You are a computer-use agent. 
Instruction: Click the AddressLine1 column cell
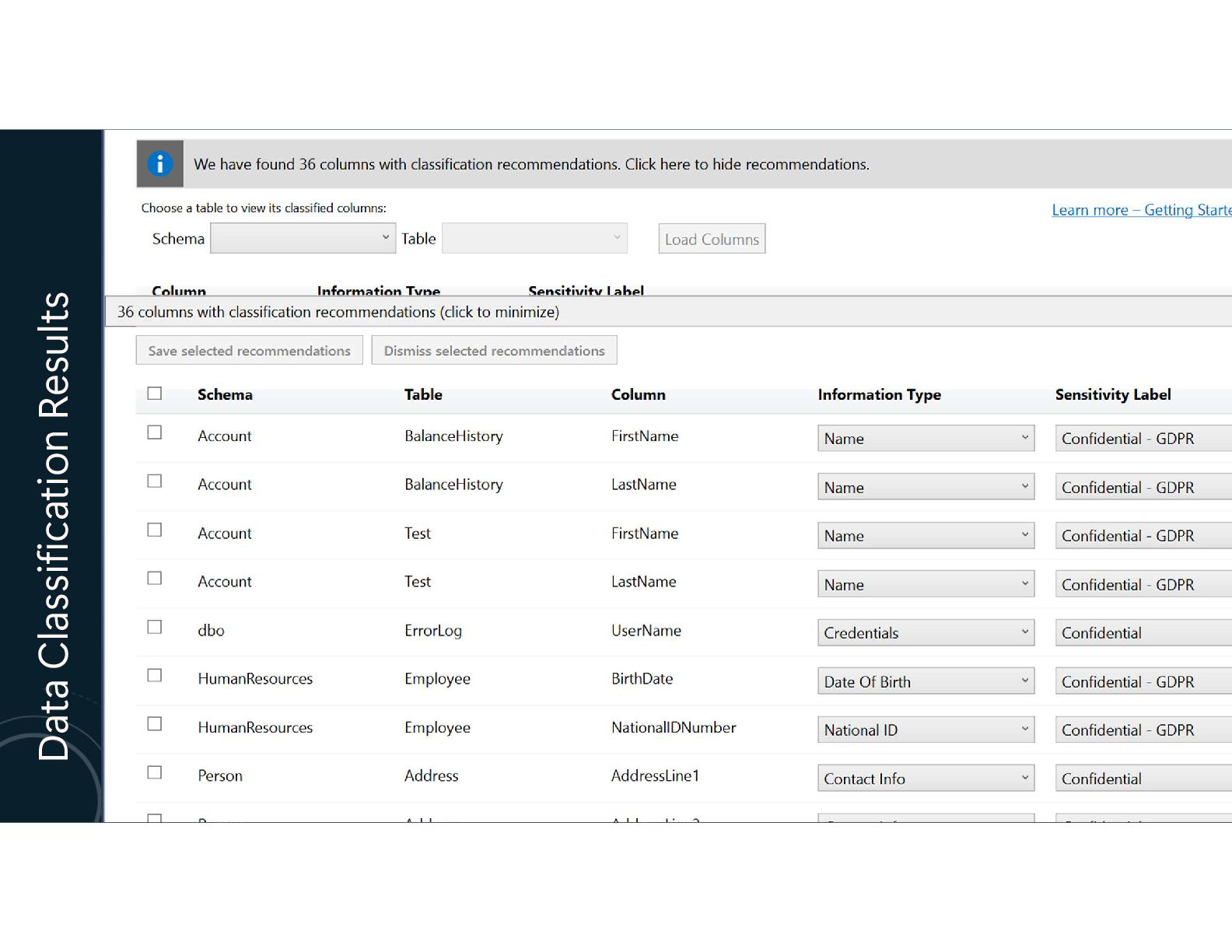tap(655, 775)
